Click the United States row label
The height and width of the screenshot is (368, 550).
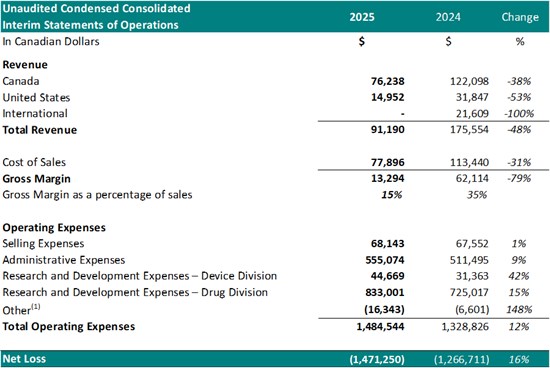tap(36, 98)
